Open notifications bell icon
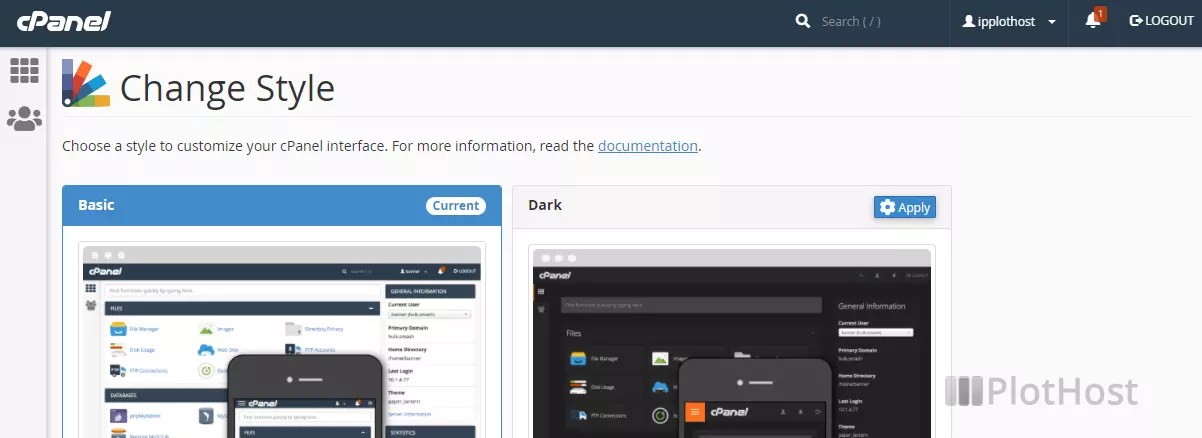The width and height of the screenshot is (1202, 438). (x=1094, y=20)
